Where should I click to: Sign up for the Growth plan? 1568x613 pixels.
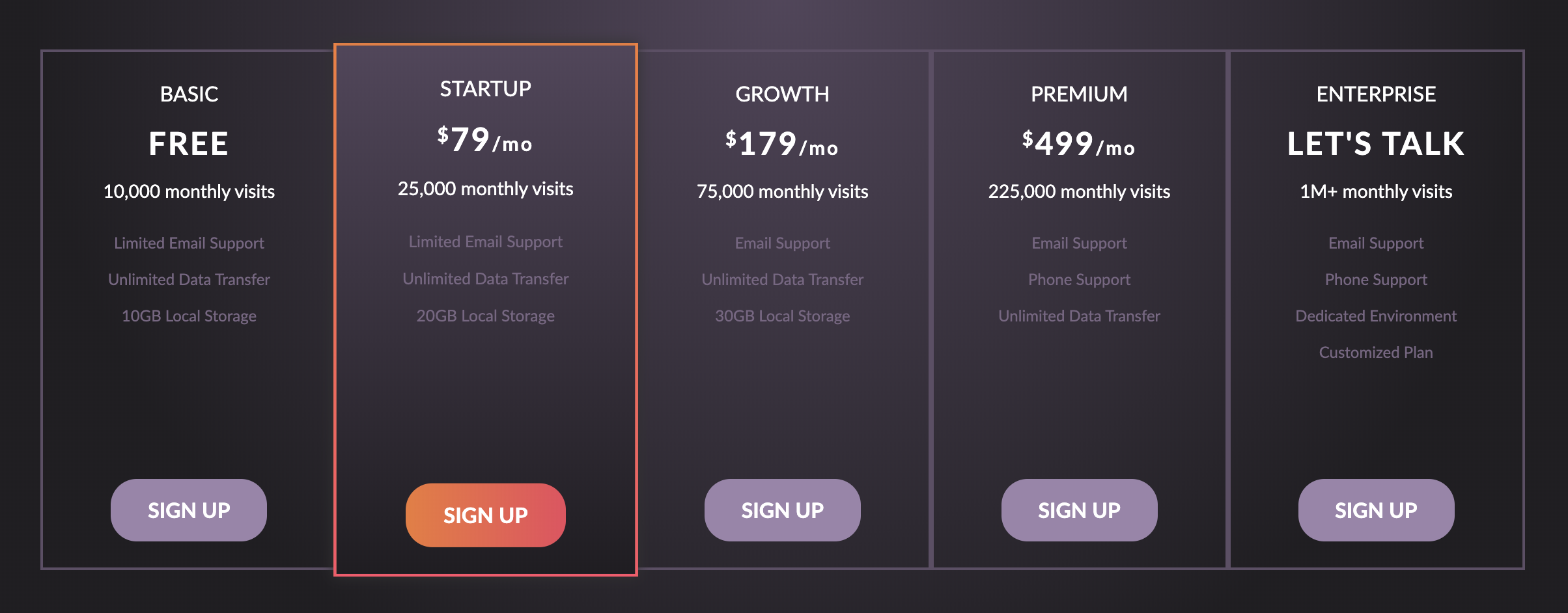[x=783, y=510]
